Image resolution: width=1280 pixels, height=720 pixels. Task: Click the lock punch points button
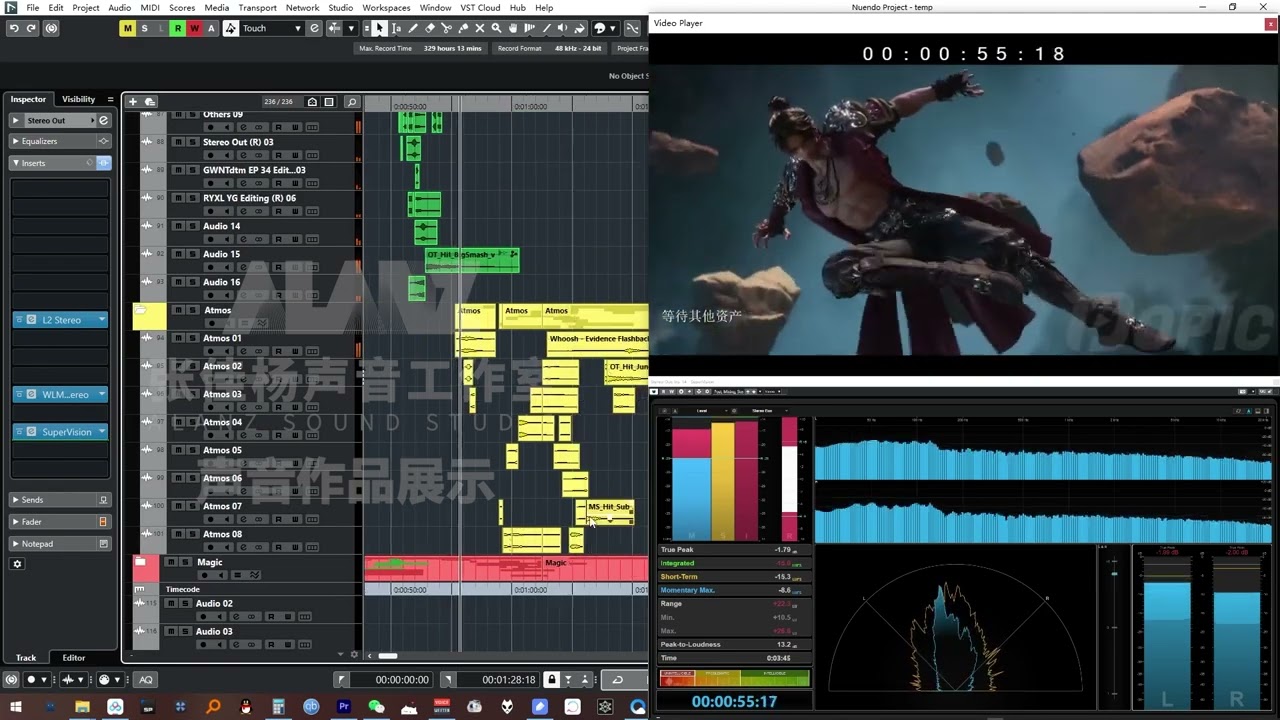[551, 680]
